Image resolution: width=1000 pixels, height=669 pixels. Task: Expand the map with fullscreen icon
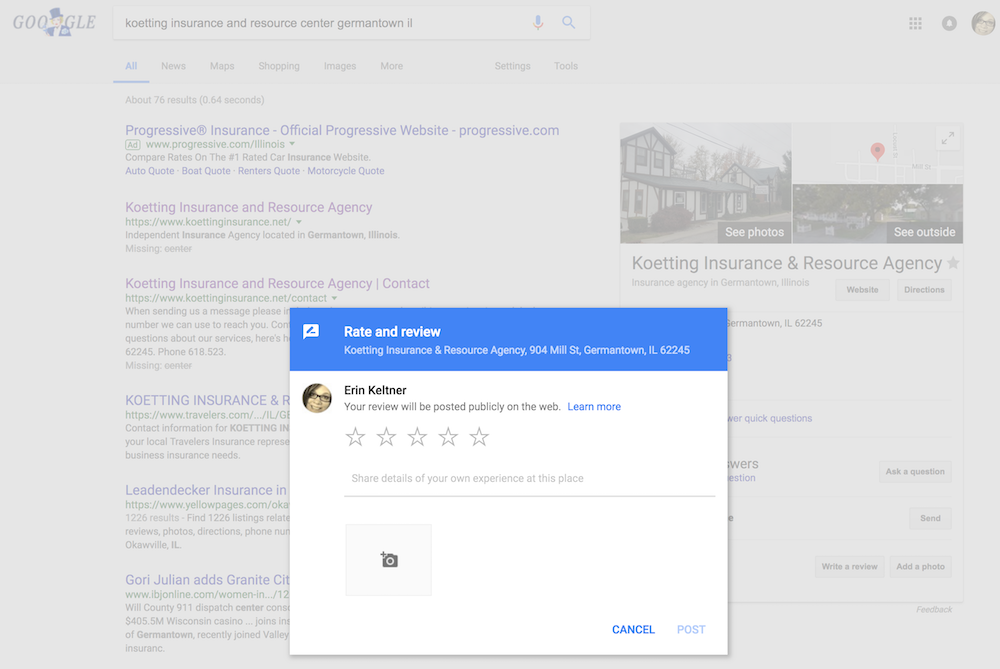(948, 138)
